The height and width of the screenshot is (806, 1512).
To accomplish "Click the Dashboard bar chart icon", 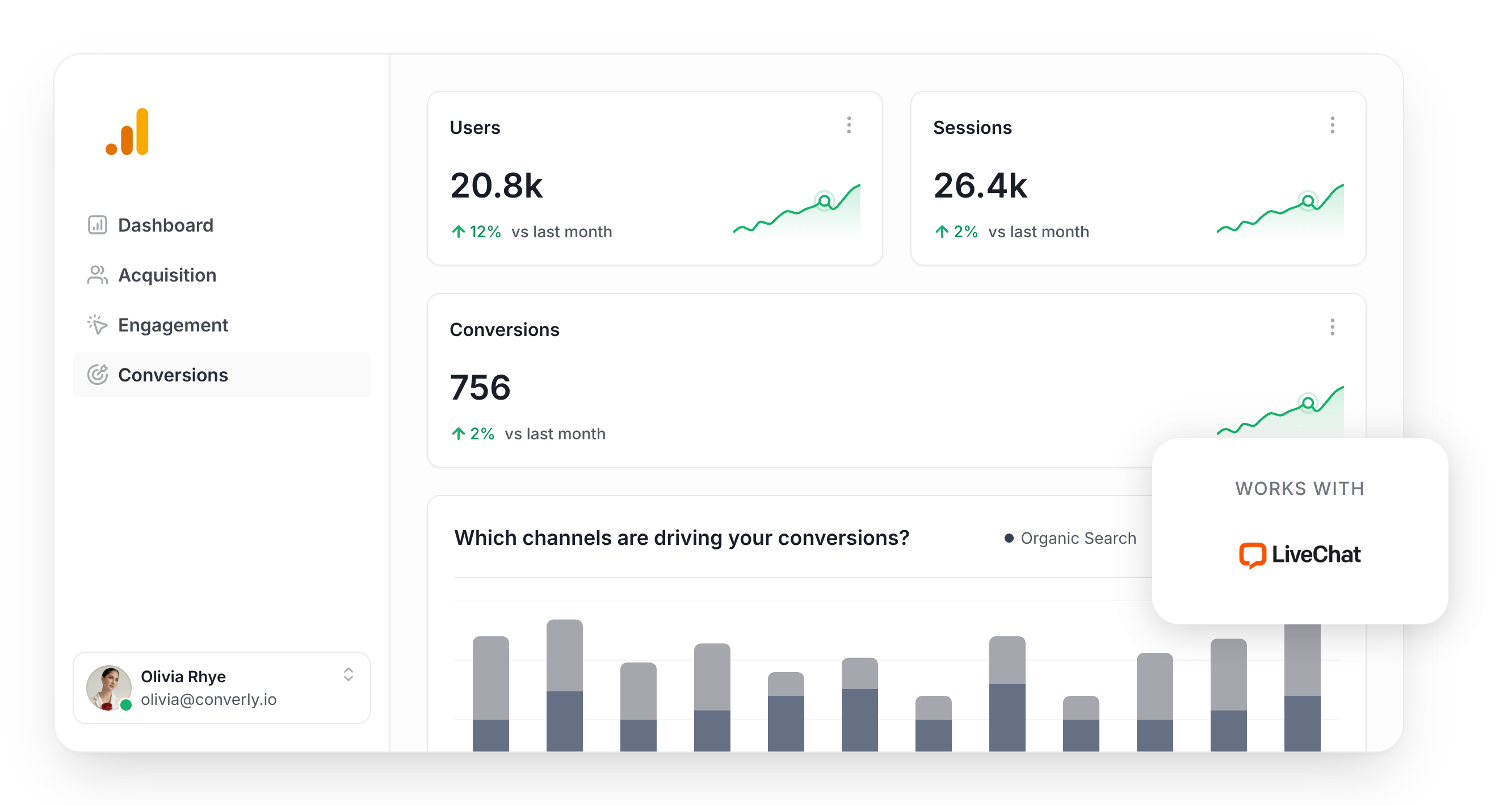I will coord(98,225).
